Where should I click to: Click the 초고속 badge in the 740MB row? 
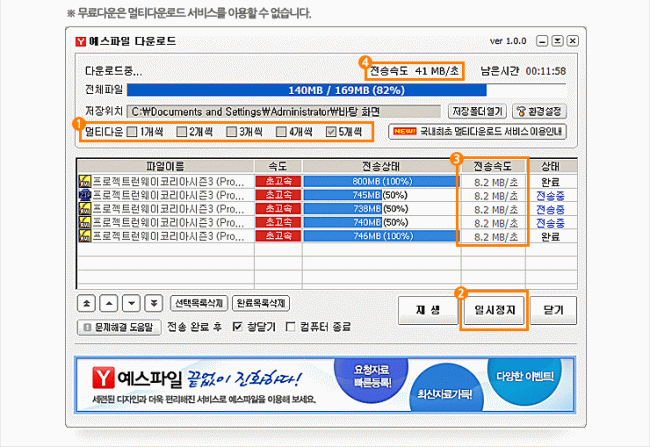[278, 222]
